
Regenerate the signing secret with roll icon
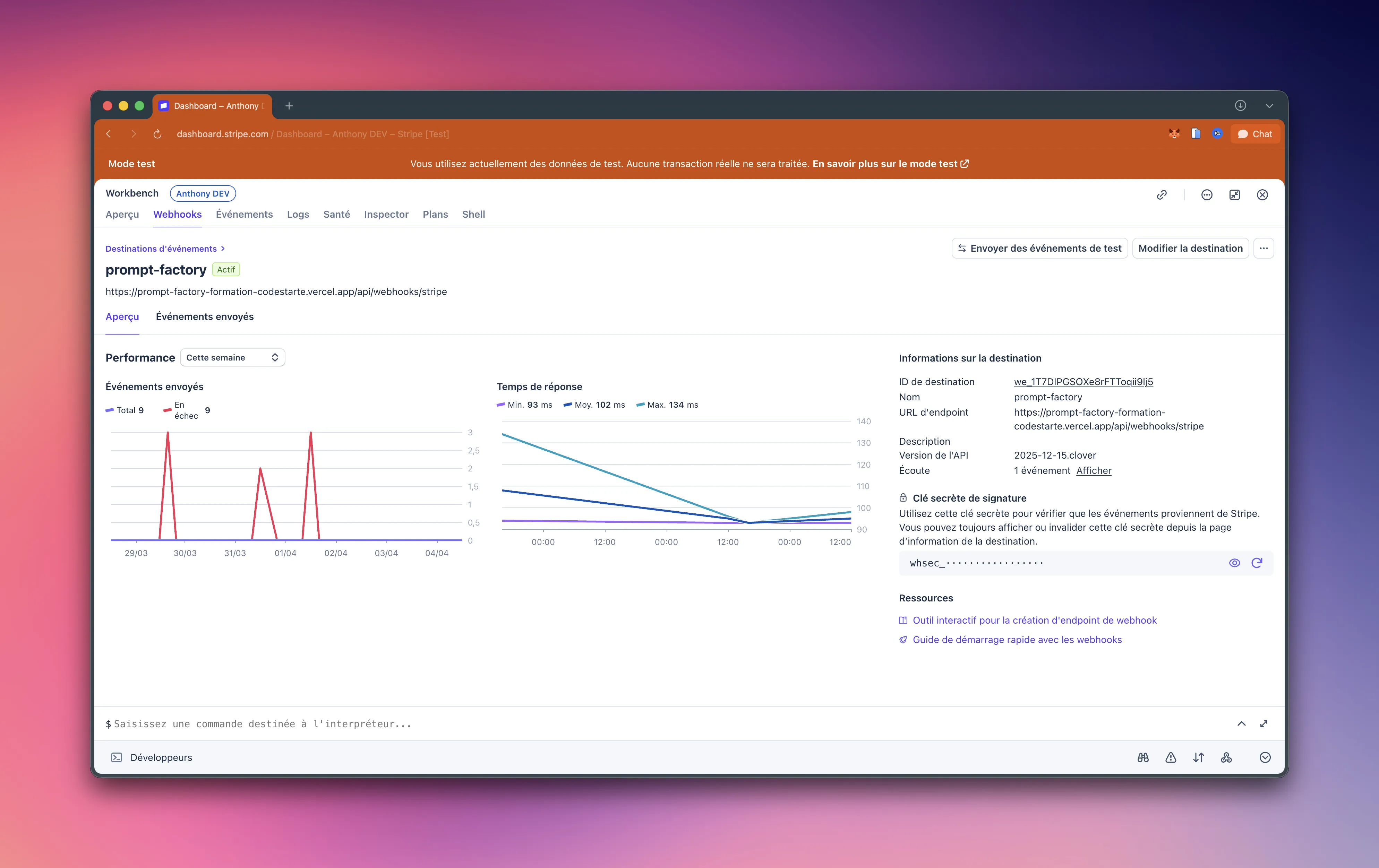click(1257, 563)
